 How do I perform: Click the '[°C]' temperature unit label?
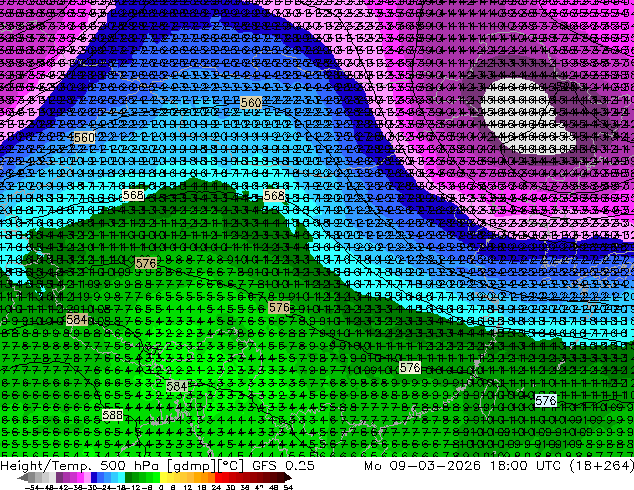[x=231, y=465]
